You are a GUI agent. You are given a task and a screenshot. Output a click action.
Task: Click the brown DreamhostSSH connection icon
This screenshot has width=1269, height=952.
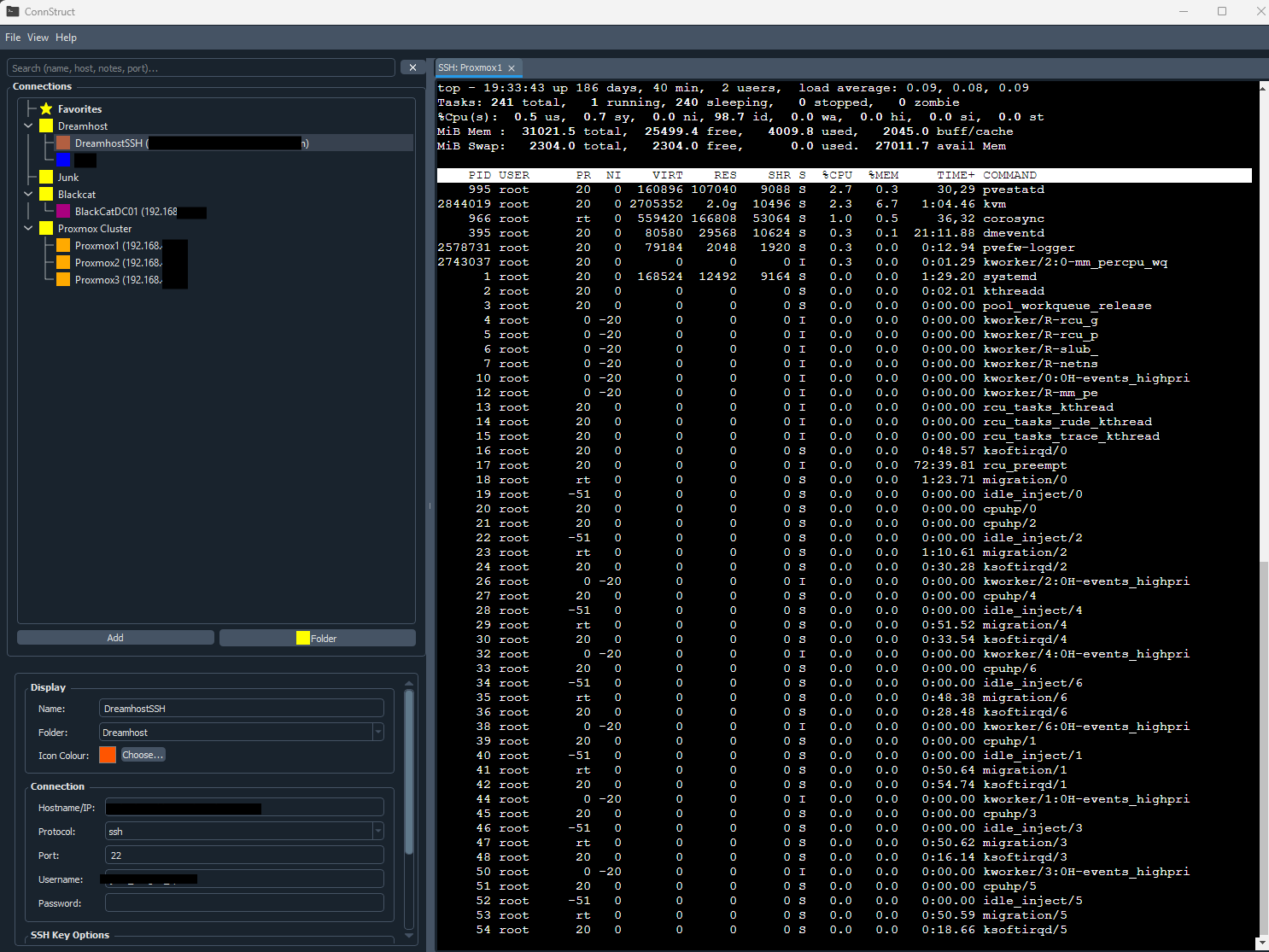pos(63,143)
